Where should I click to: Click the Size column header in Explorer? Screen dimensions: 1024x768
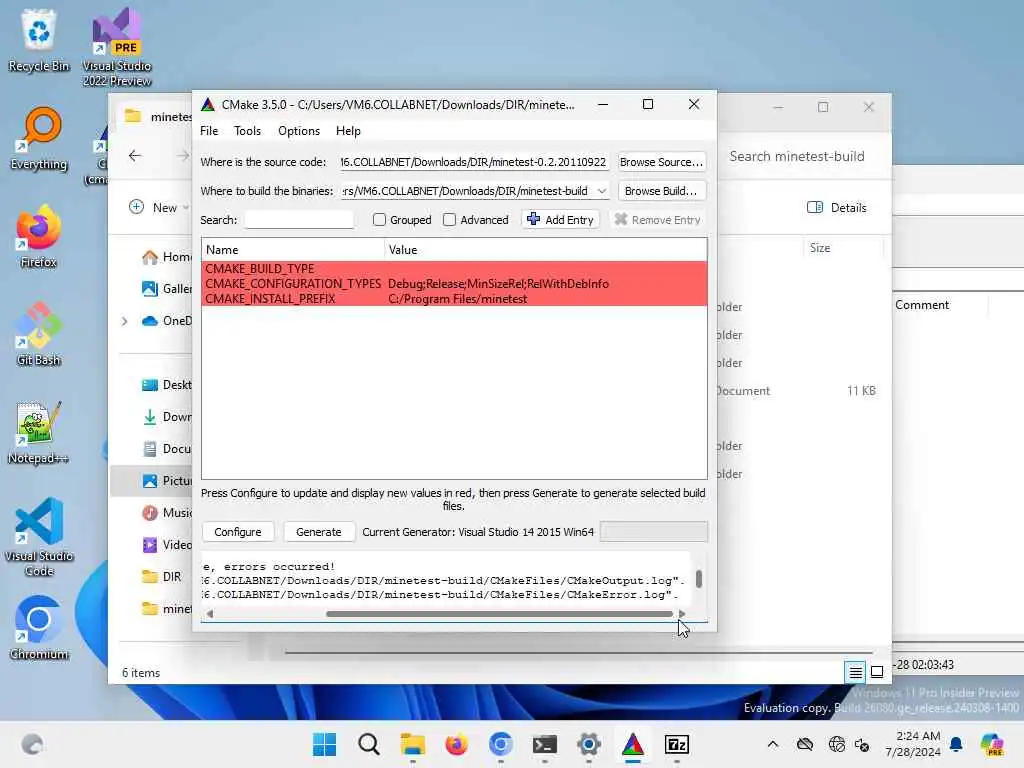820,248
